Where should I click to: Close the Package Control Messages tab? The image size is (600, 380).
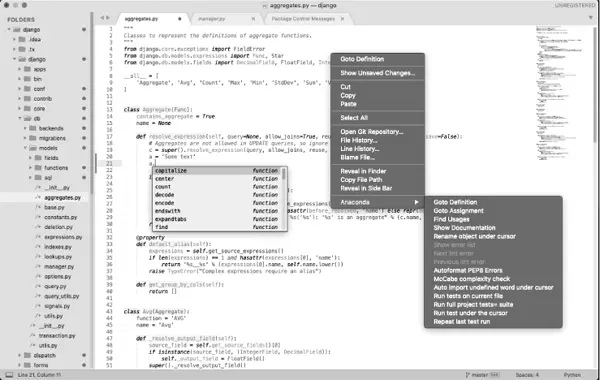(x=342, y=19)
